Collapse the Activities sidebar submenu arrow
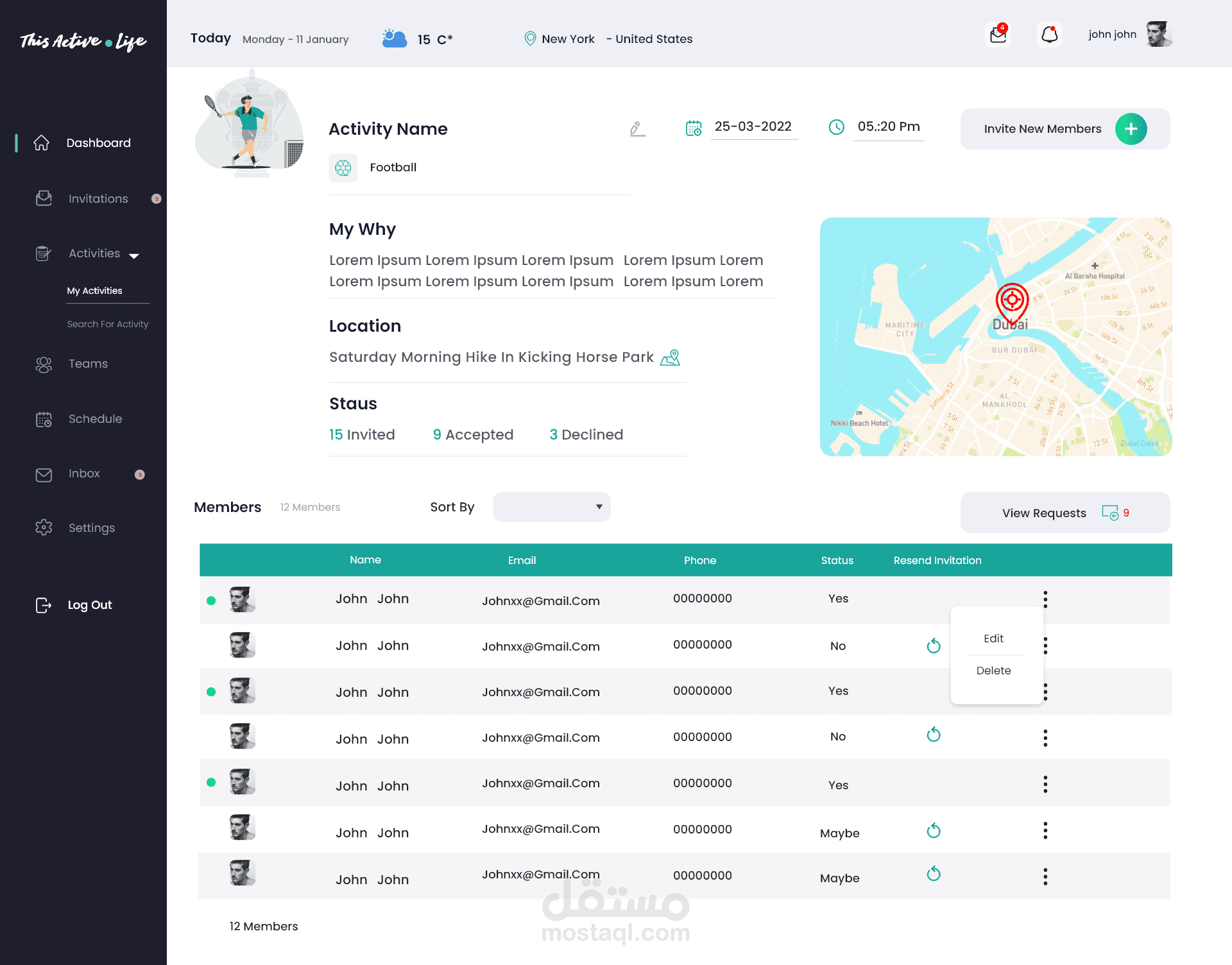Image resolution: width=1232 pixels, height=965 pixels. pyautogui.click(x=134, y=255)
